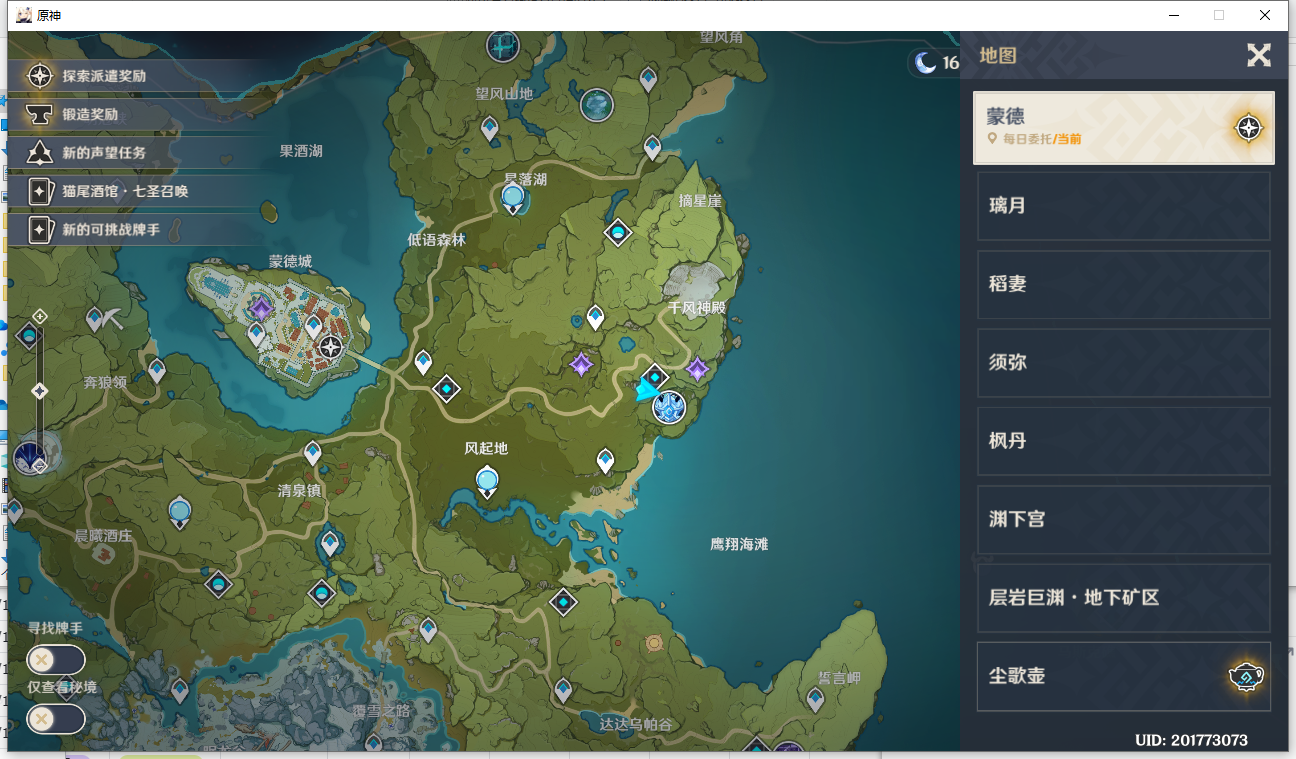Select the blue boss icon beside player arrow
Image resolution: width=1296 pixels, height=759 pixels.
(x=669, y=407)
